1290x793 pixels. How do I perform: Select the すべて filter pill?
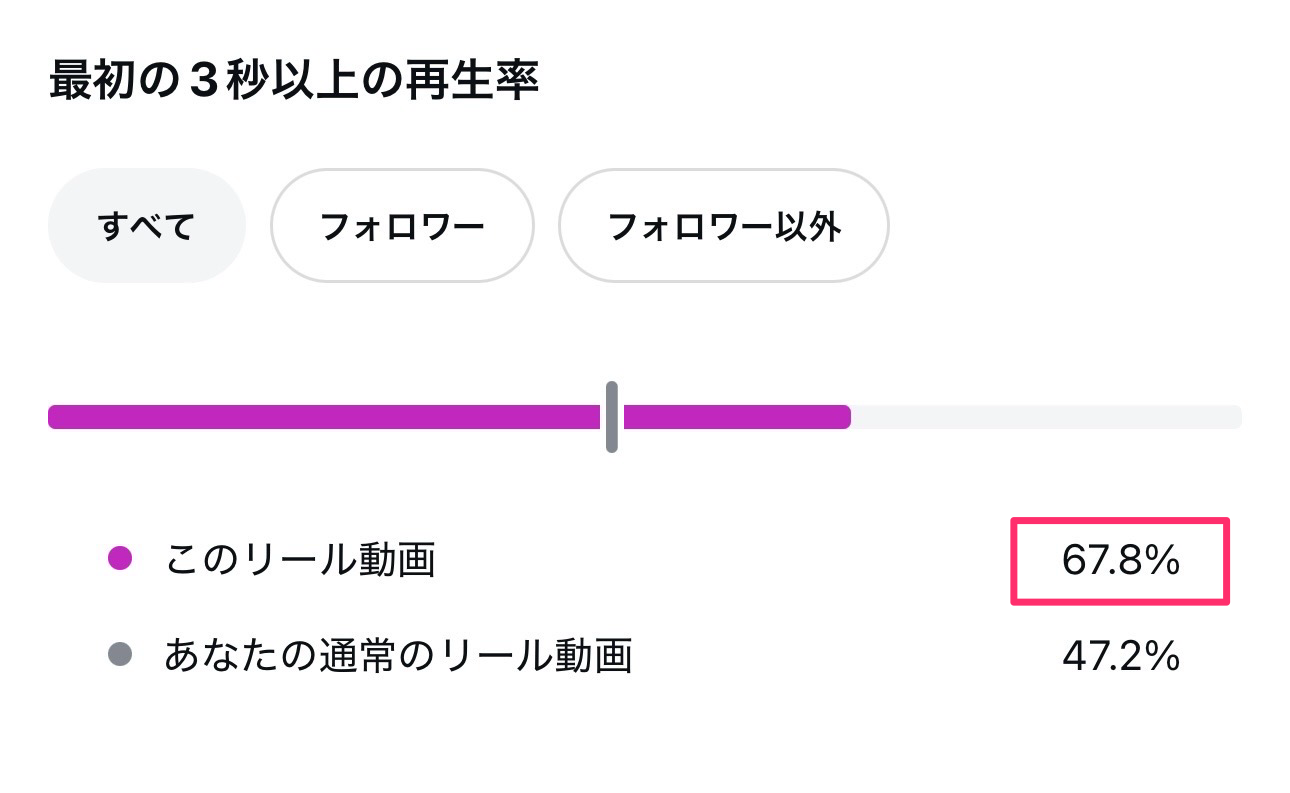pyautogui.click(x=146, y=226)
